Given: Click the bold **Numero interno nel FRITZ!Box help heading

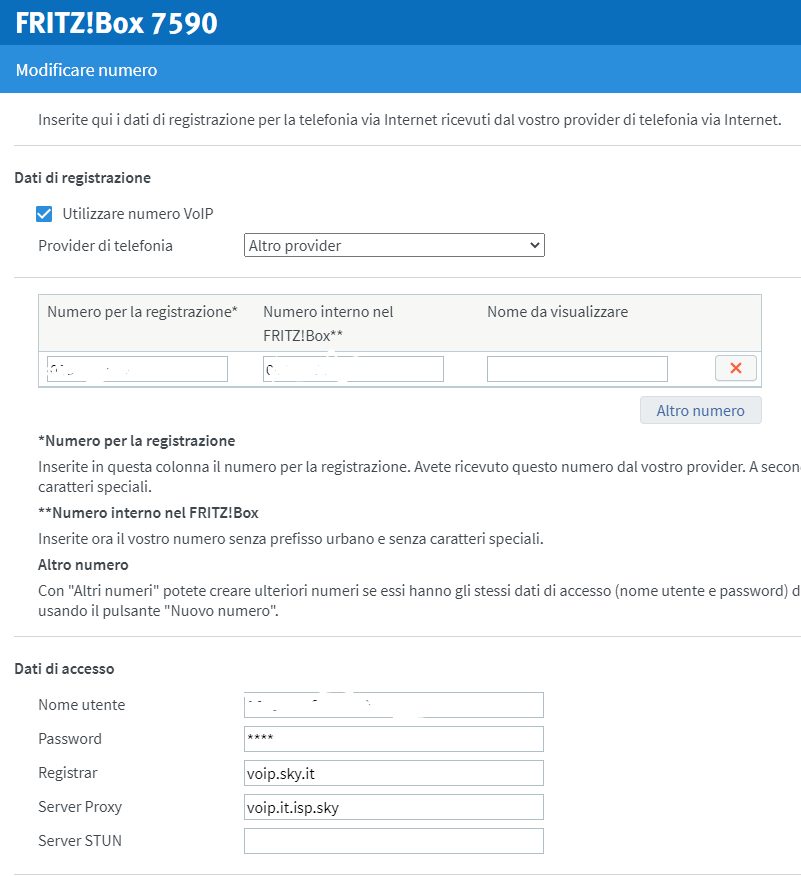Looking at the screenshot, I should [148, 513].
